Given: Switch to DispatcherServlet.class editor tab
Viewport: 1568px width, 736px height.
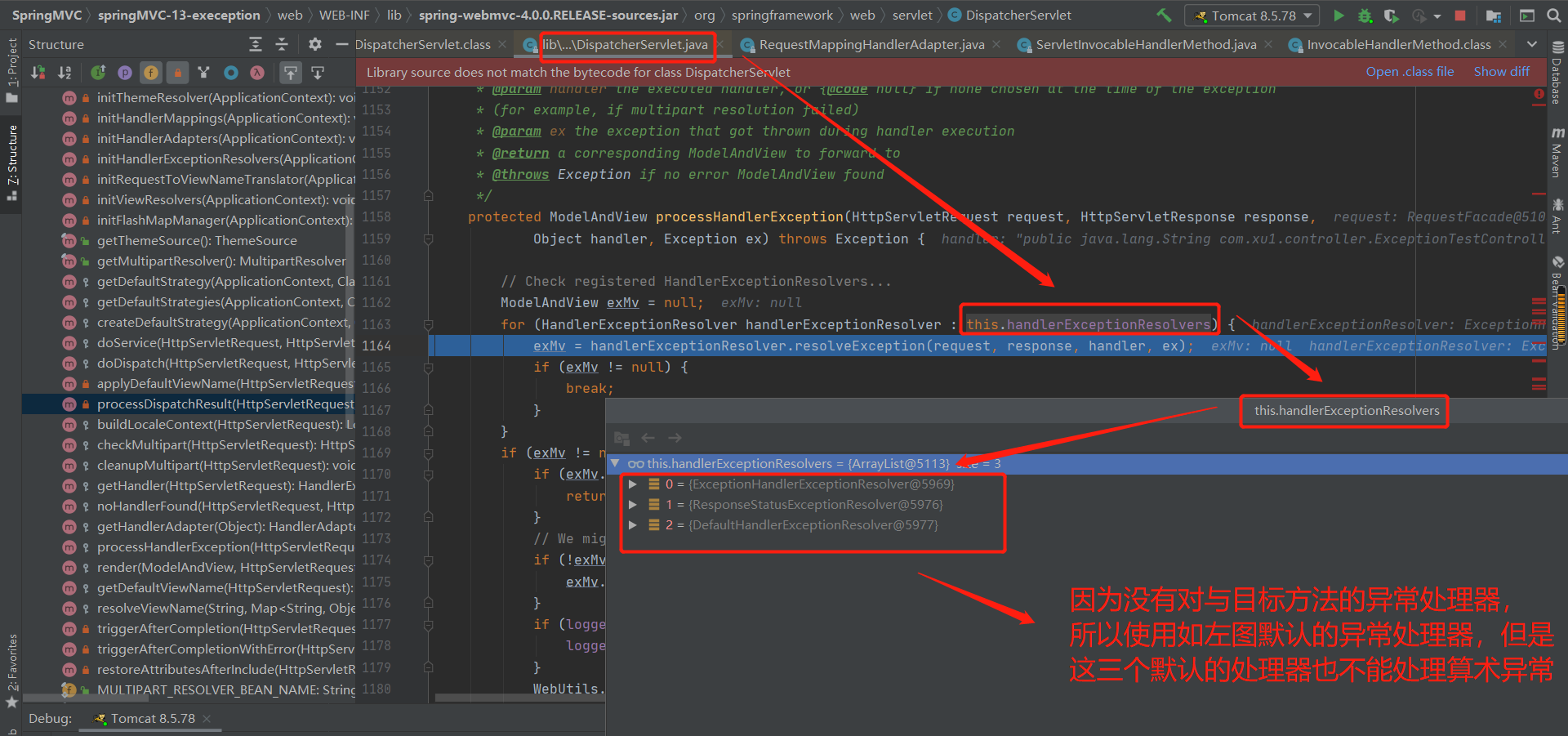Looking at the screenshot, I should click(x=422, y=44).
